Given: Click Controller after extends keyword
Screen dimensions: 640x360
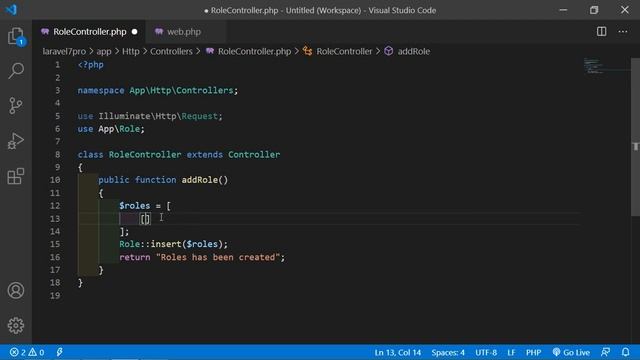Looking at the screenshot, I should (254, 155).
